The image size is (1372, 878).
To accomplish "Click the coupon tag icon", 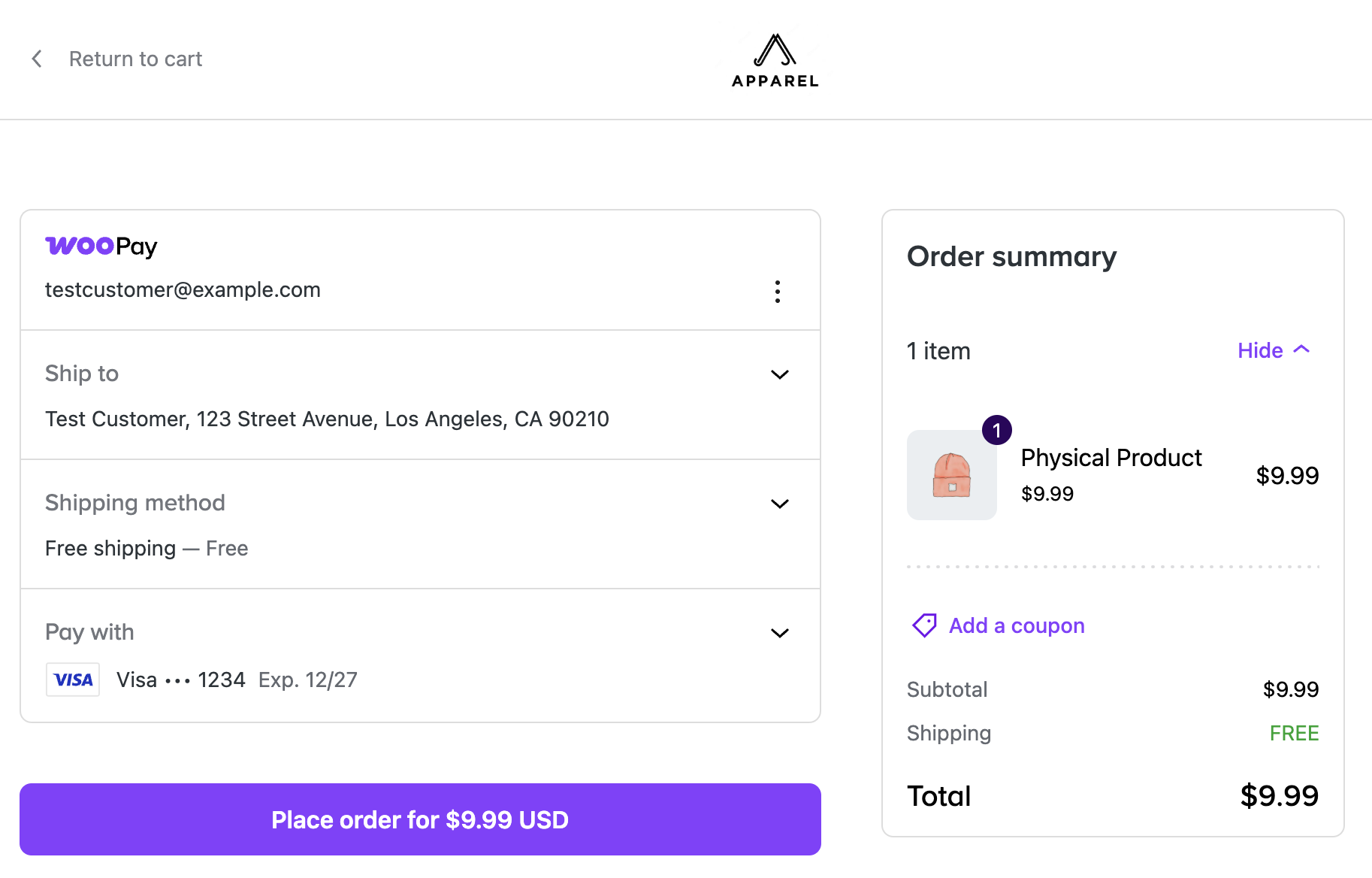I will pyautogui.click(x=924, y=625).
